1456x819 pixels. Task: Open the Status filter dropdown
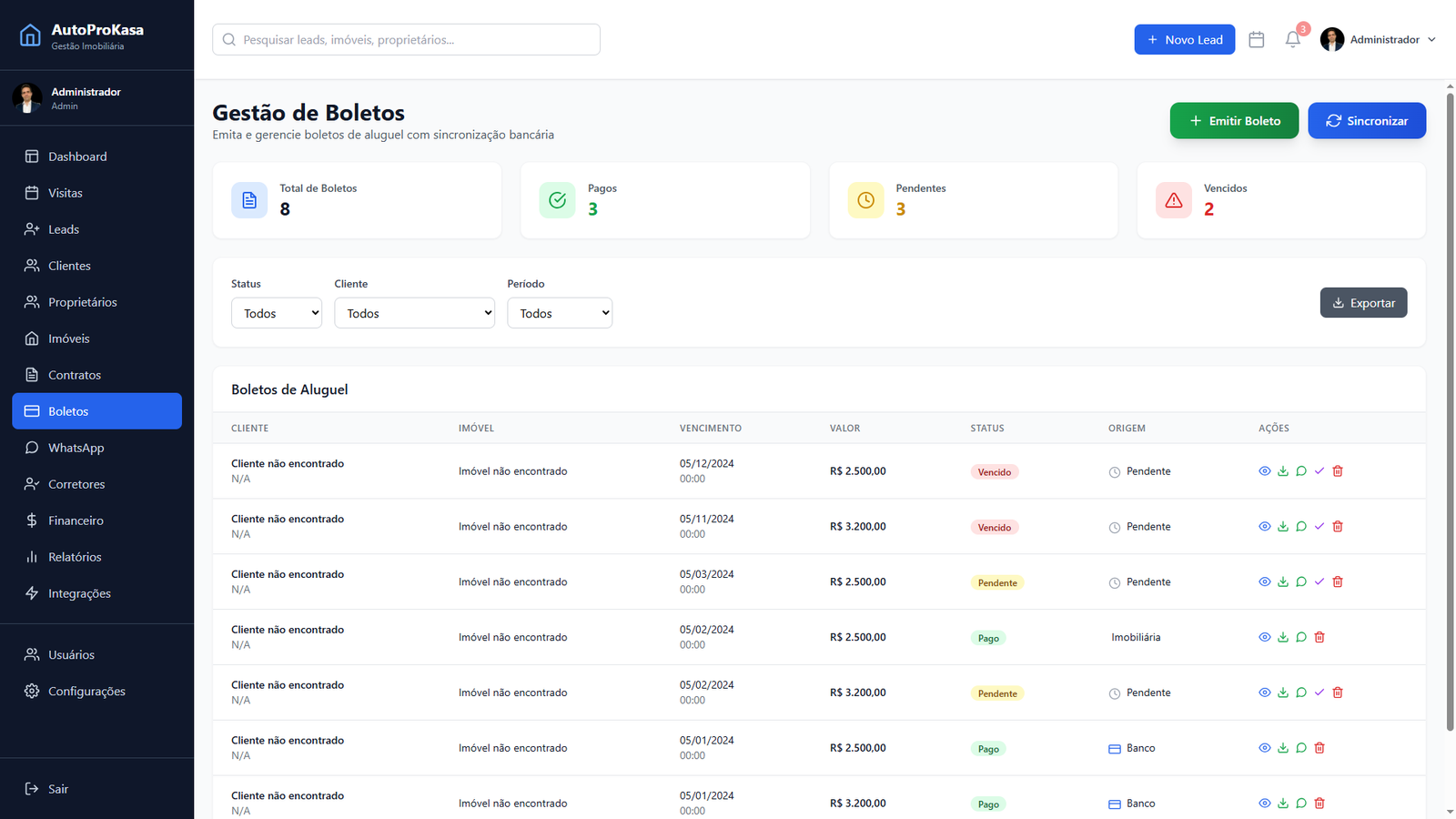[x=277, y=313]
